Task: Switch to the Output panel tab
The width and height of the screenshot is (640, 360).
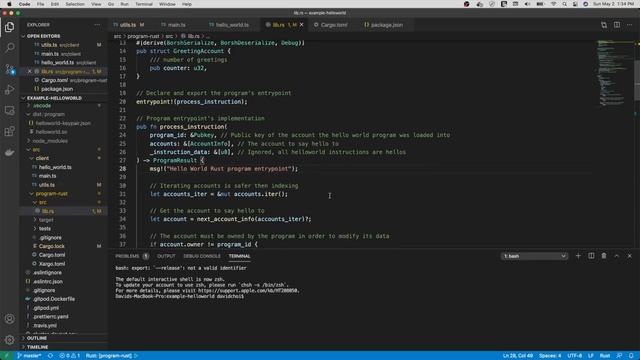Action: pyautogui.click(x=166, y=256)
